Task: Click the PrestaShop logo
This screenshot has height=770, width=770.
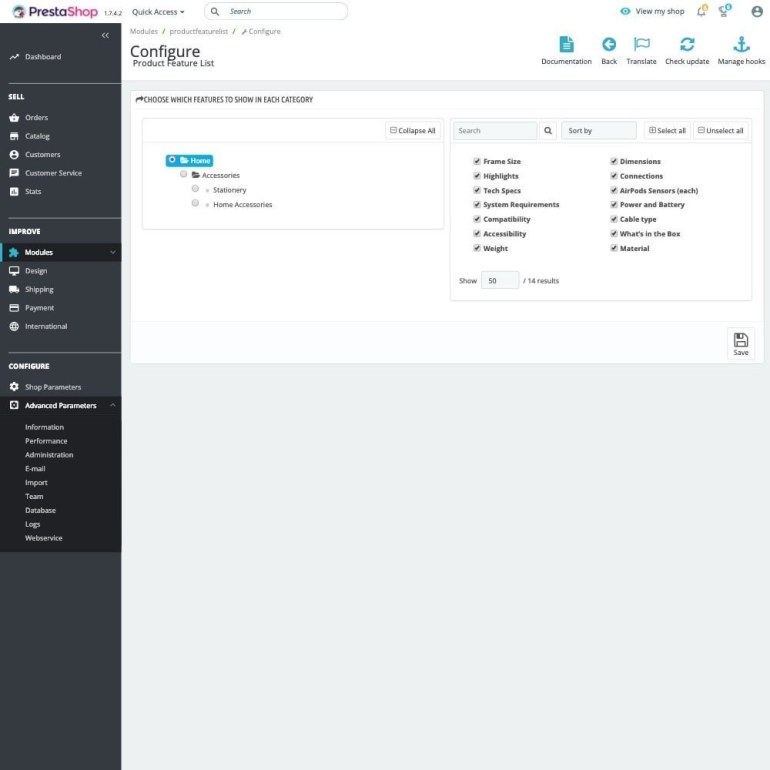Action: click(55, 12)
